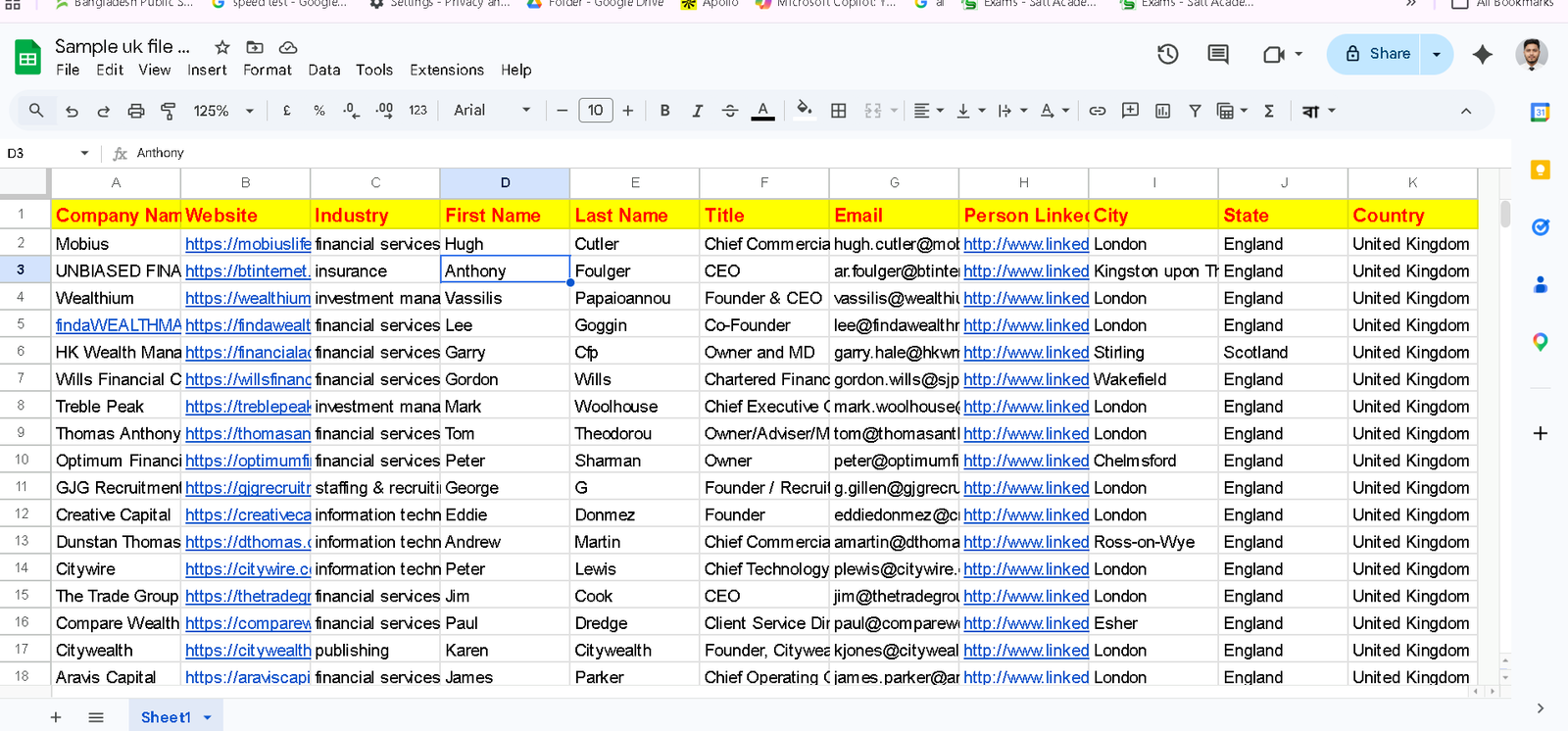
Task: Open the text color picker
Action: [762, 111]
